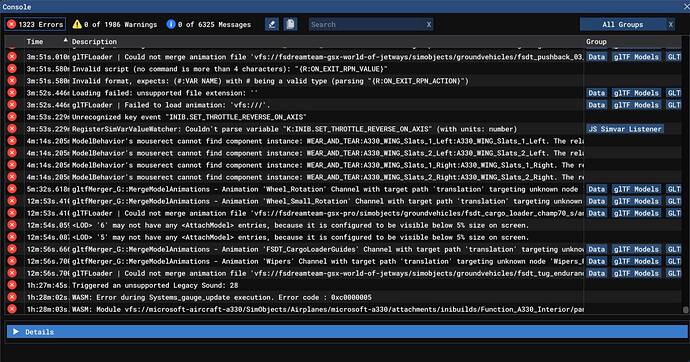The width and height of the screenshot is (690, 362).
Task: Click Data tag on fsdt_tug_endurance row
Action: (597, 273)
